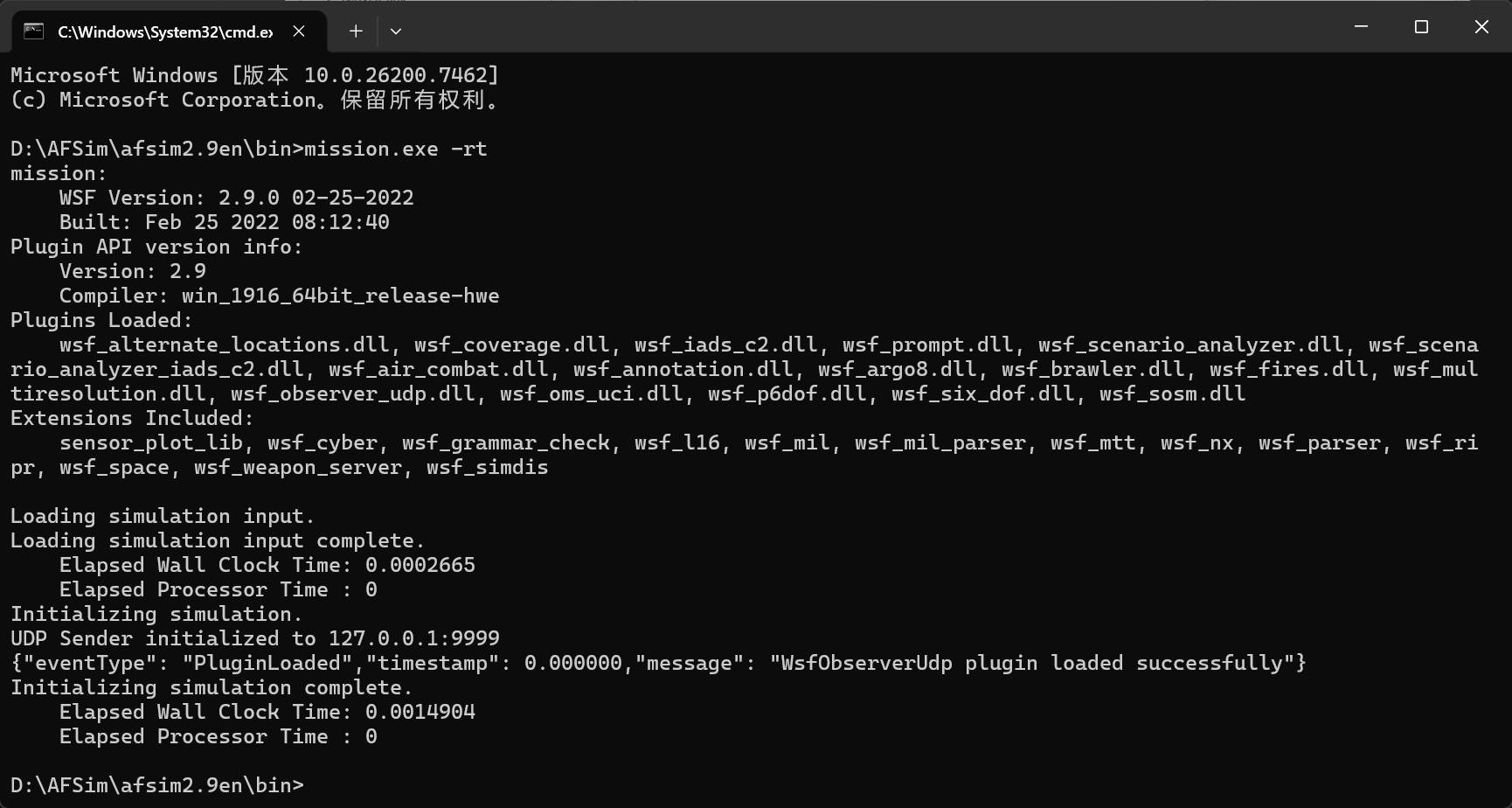This screenshot has width=1512, height=808.
Task: Expand the new tab profile dropdown chevron
Action: click(396, 31)
